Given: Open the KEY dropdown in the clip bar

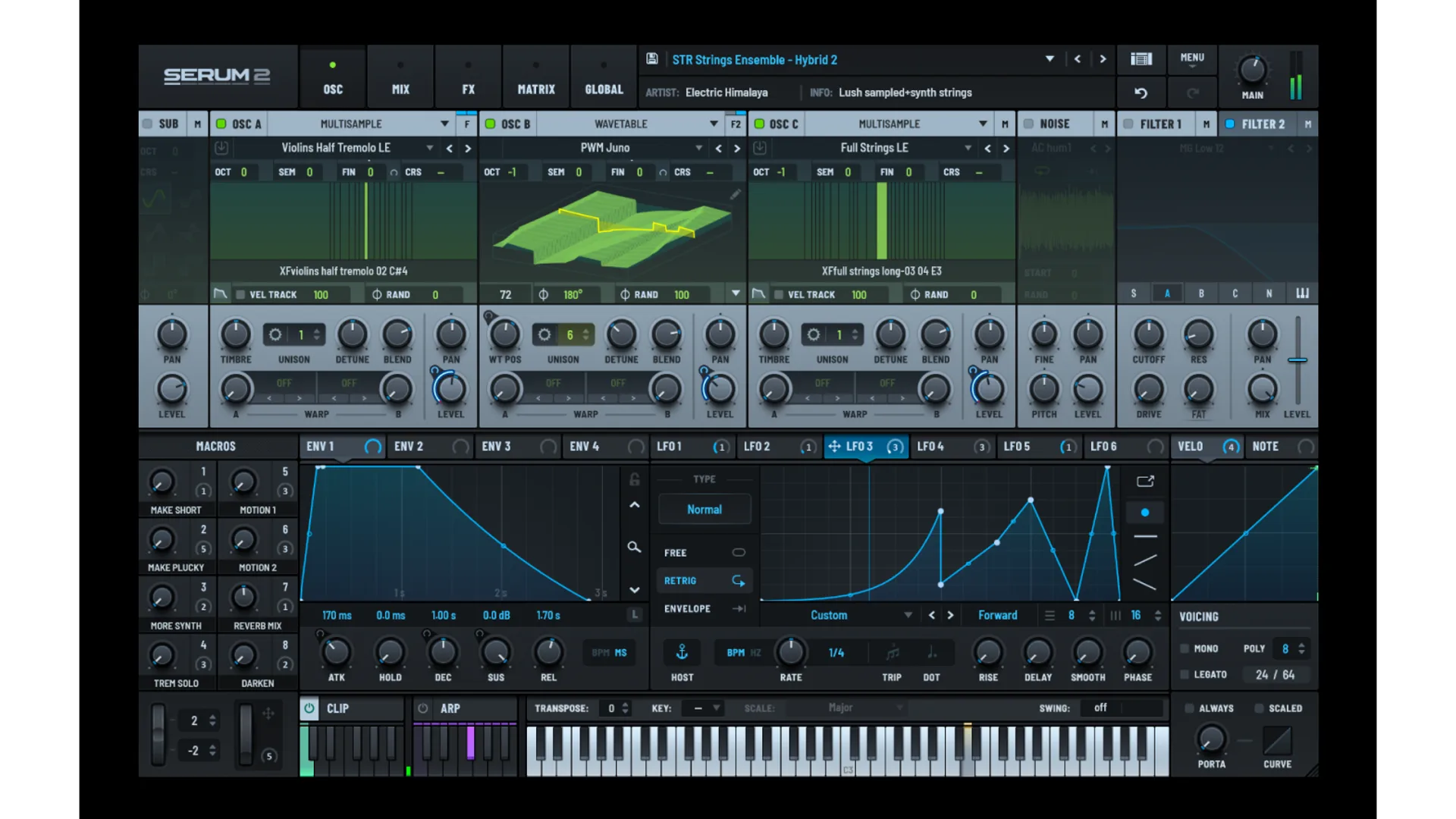Looking at the screenshot, I should pos(702,708).
